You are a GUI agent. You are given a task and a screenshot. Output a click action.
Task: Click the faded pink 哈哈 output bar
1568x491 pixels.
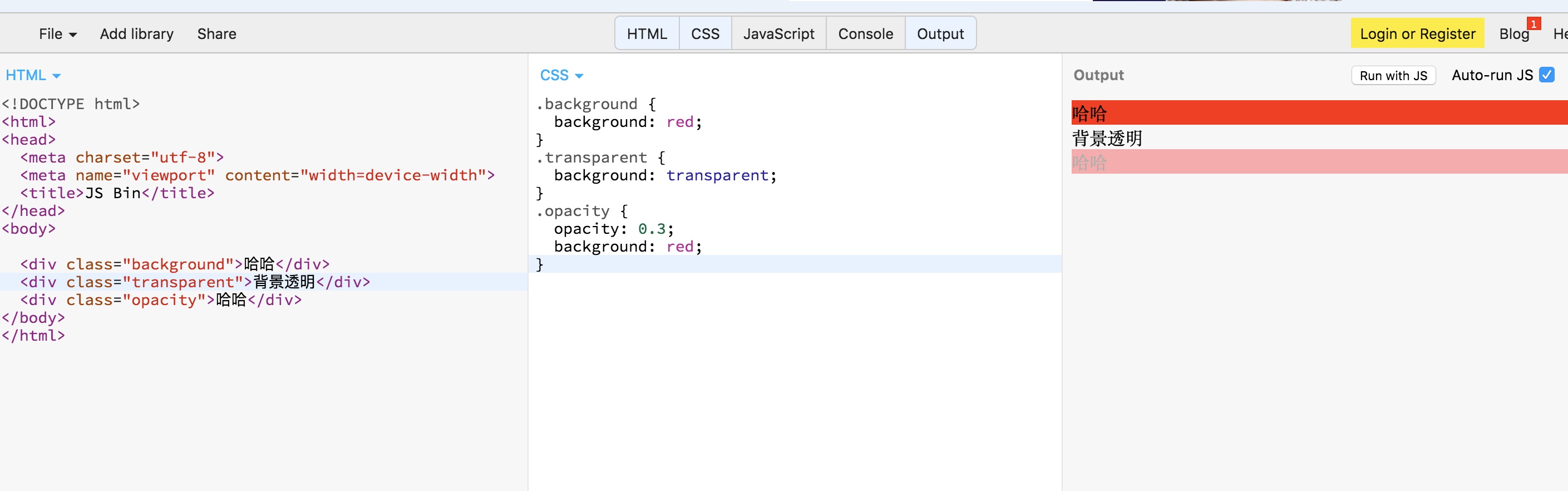coord(1320,161)
